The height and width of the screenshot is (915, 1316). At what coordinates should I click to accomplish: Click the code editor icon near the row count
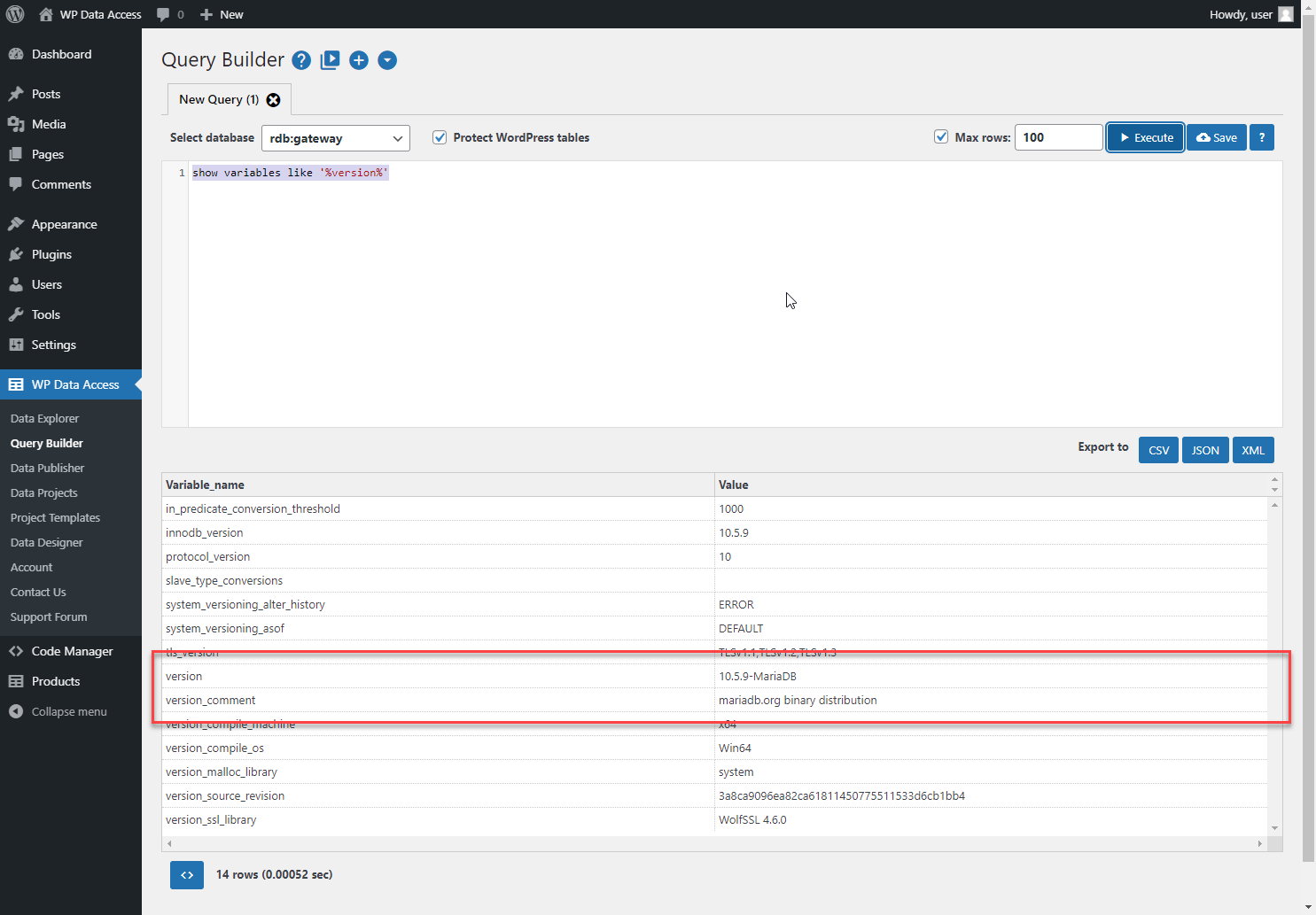coord(186,875)
